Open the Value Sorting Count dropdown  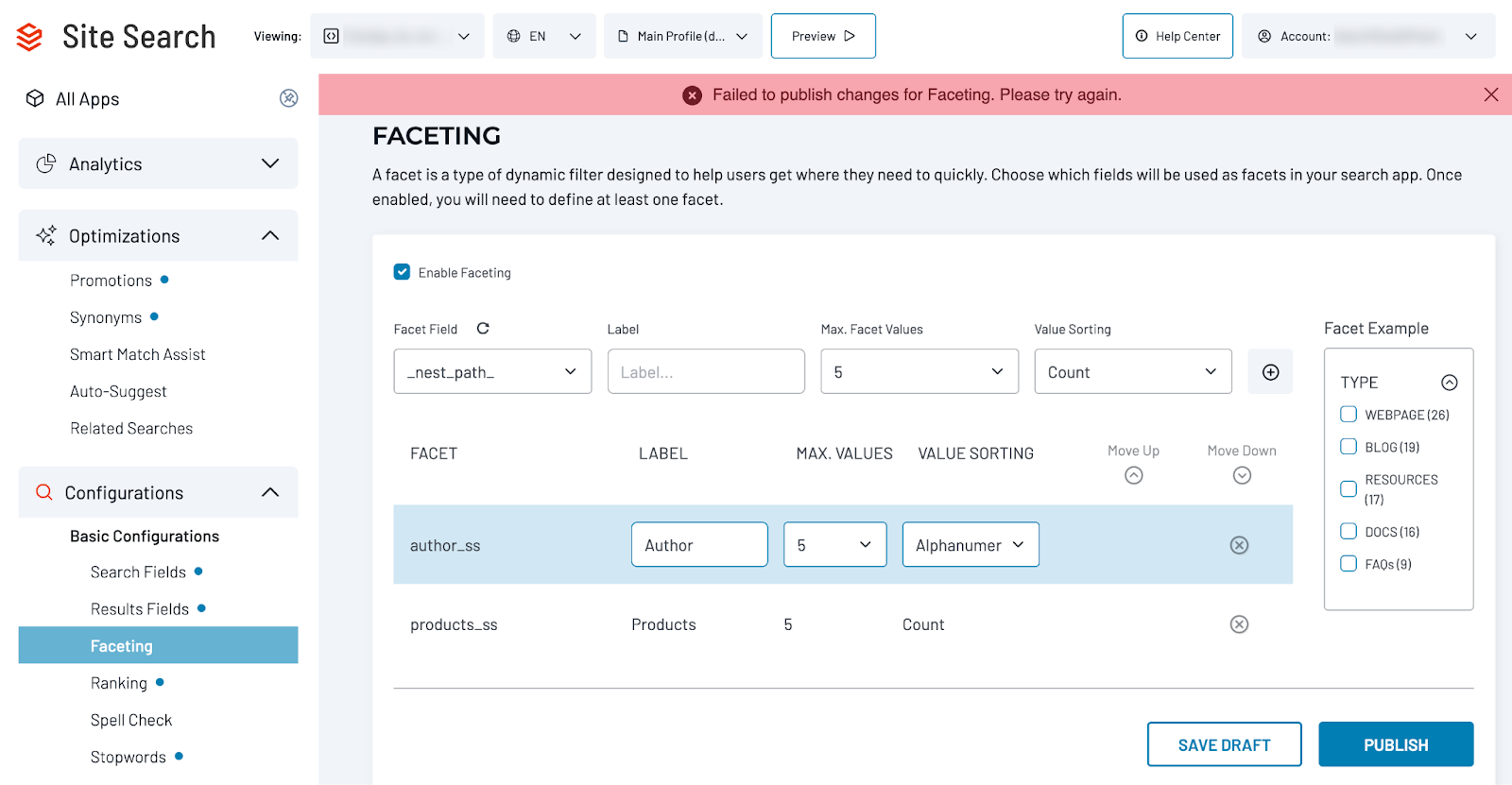coord(1133,371)
